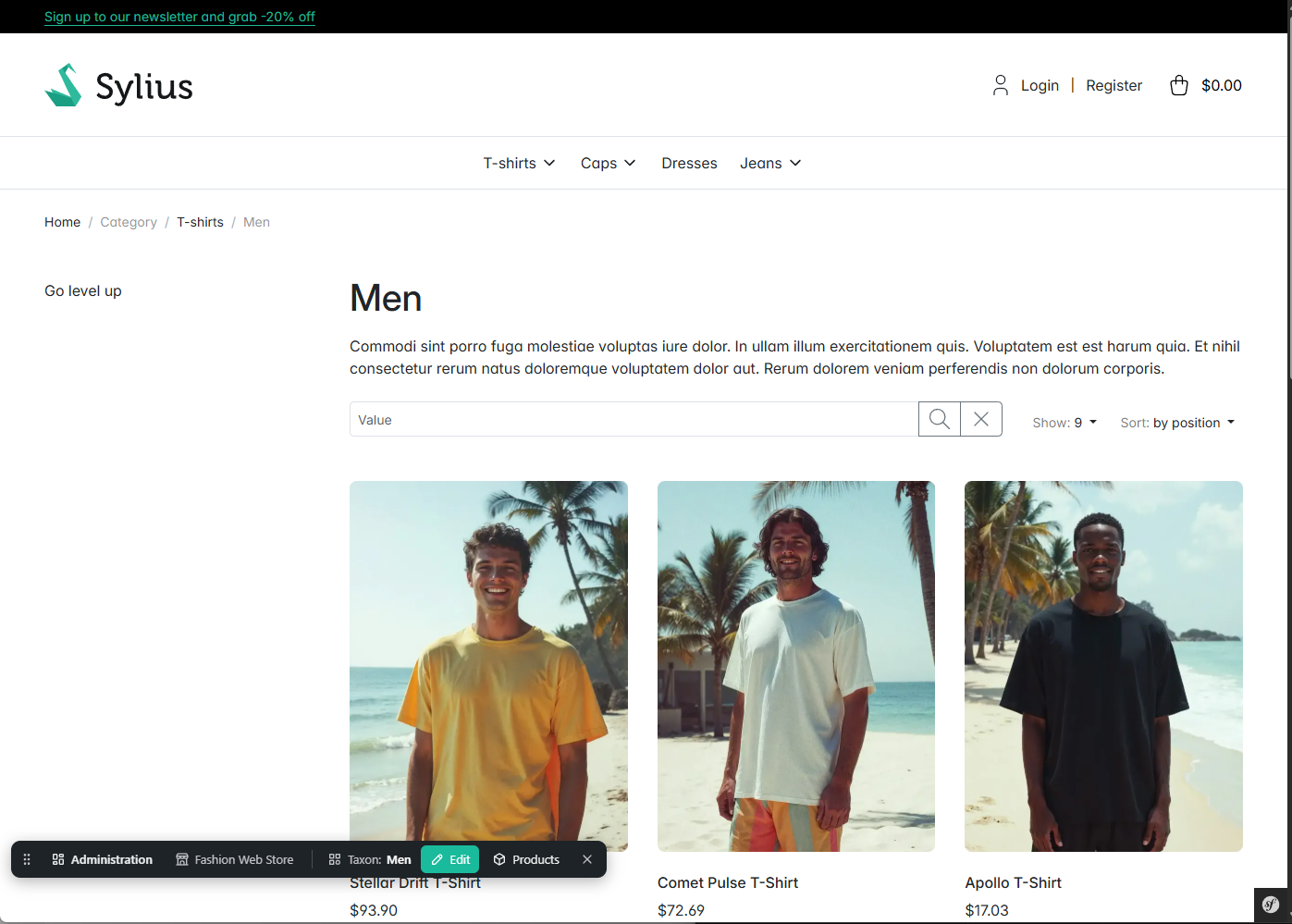Click the newsletter sign-up discount link
The height and width of the screenshot is (924, 1292).
179,17
